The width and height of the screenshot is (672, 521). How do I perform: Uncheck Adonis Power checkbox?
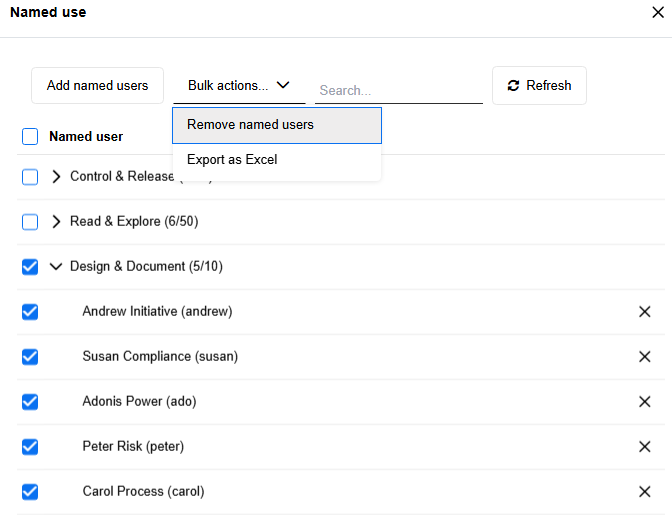30,401
